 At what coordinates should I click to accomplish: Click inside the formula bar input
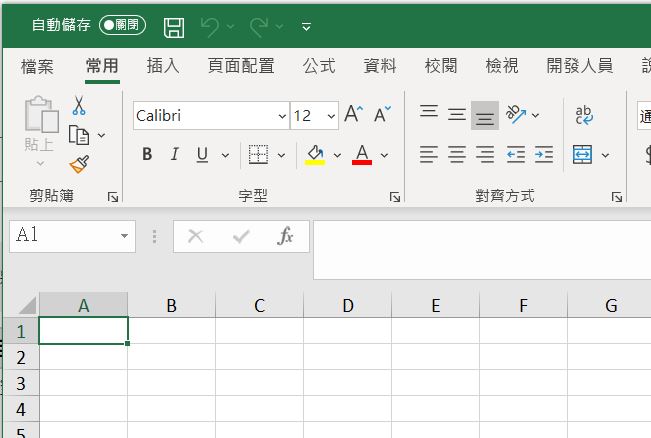point(482,250)
